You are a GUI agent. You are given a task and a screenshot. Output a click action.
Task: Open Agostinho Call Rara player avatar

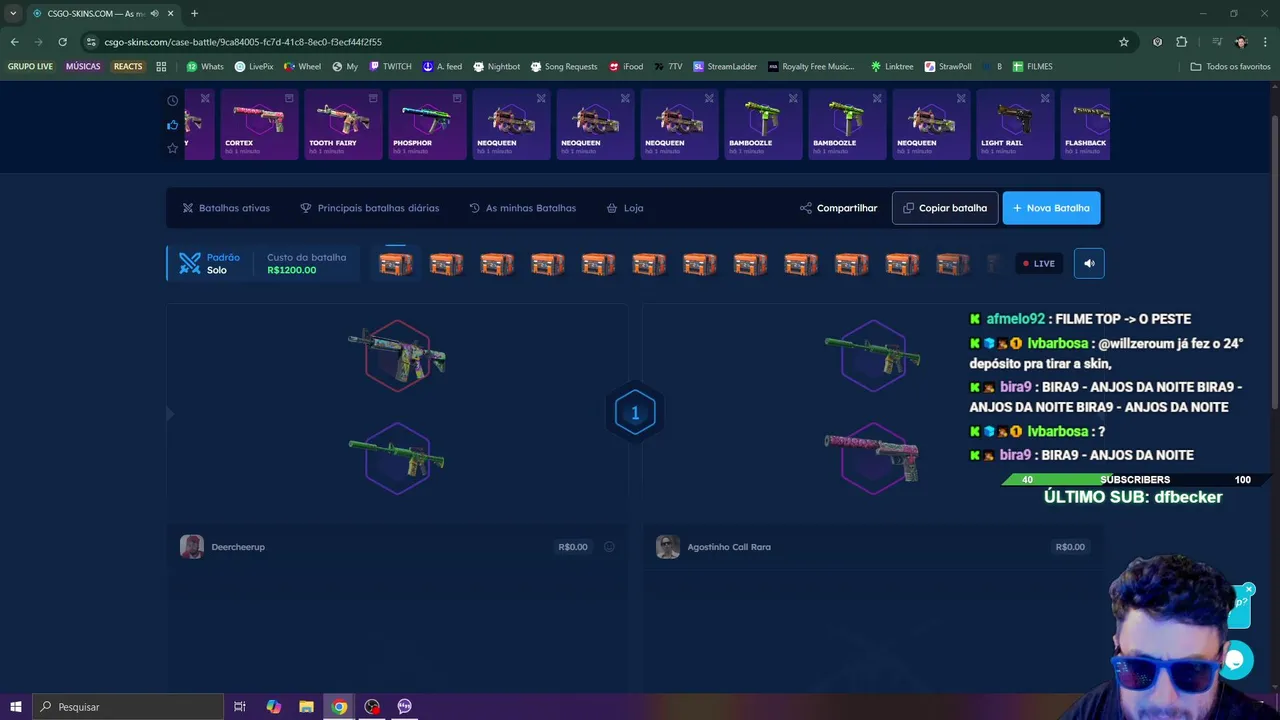(x=668, y=546)
